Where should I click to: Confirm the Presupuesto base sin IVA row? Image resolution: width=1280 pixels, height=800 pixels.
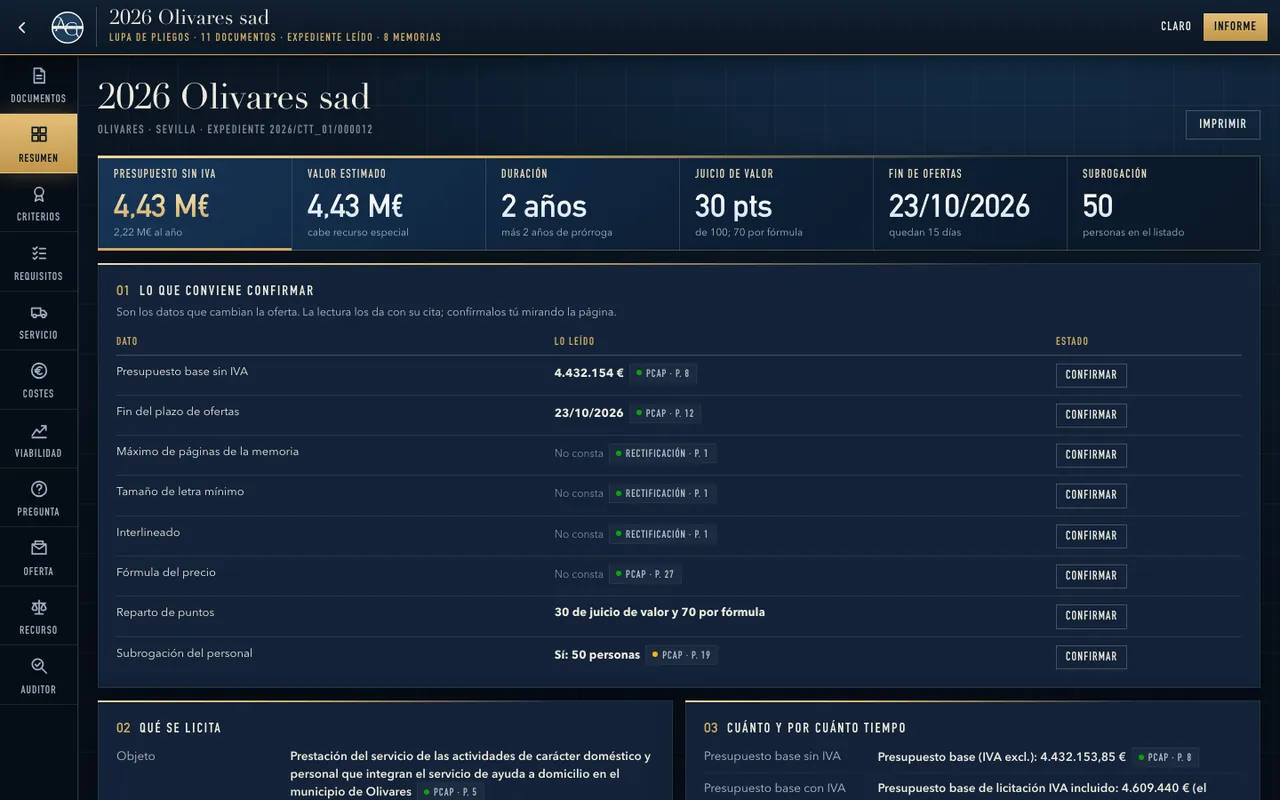pyautogui.click(x=1091, y=375)
